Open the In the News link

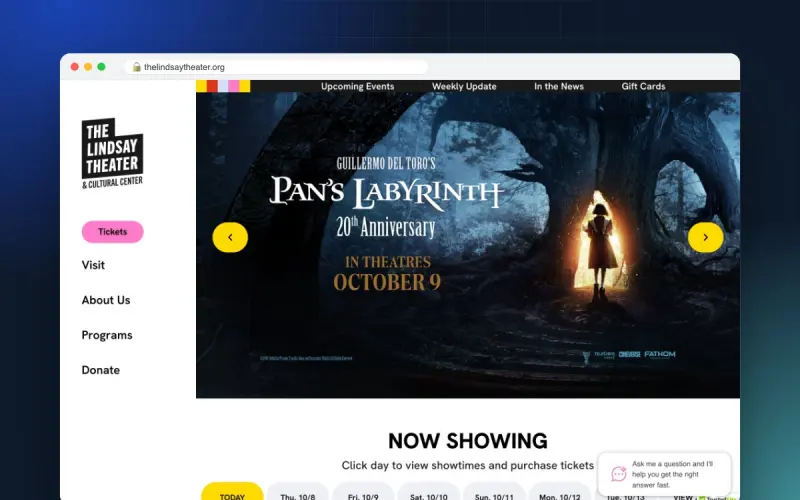(x=559, y=86)
